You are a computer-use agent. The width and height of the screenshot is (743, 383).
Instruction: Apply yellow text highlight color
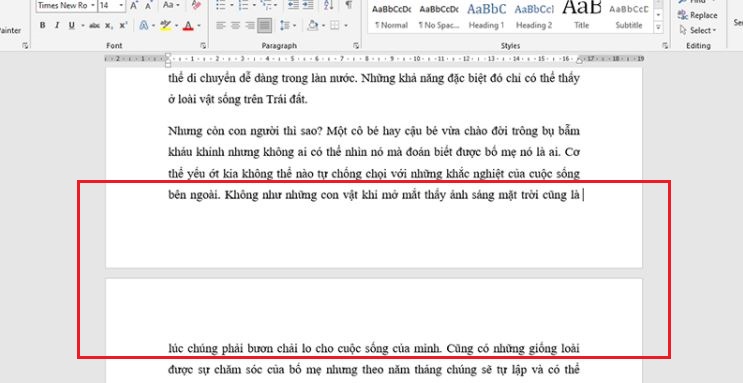point(165,25)
